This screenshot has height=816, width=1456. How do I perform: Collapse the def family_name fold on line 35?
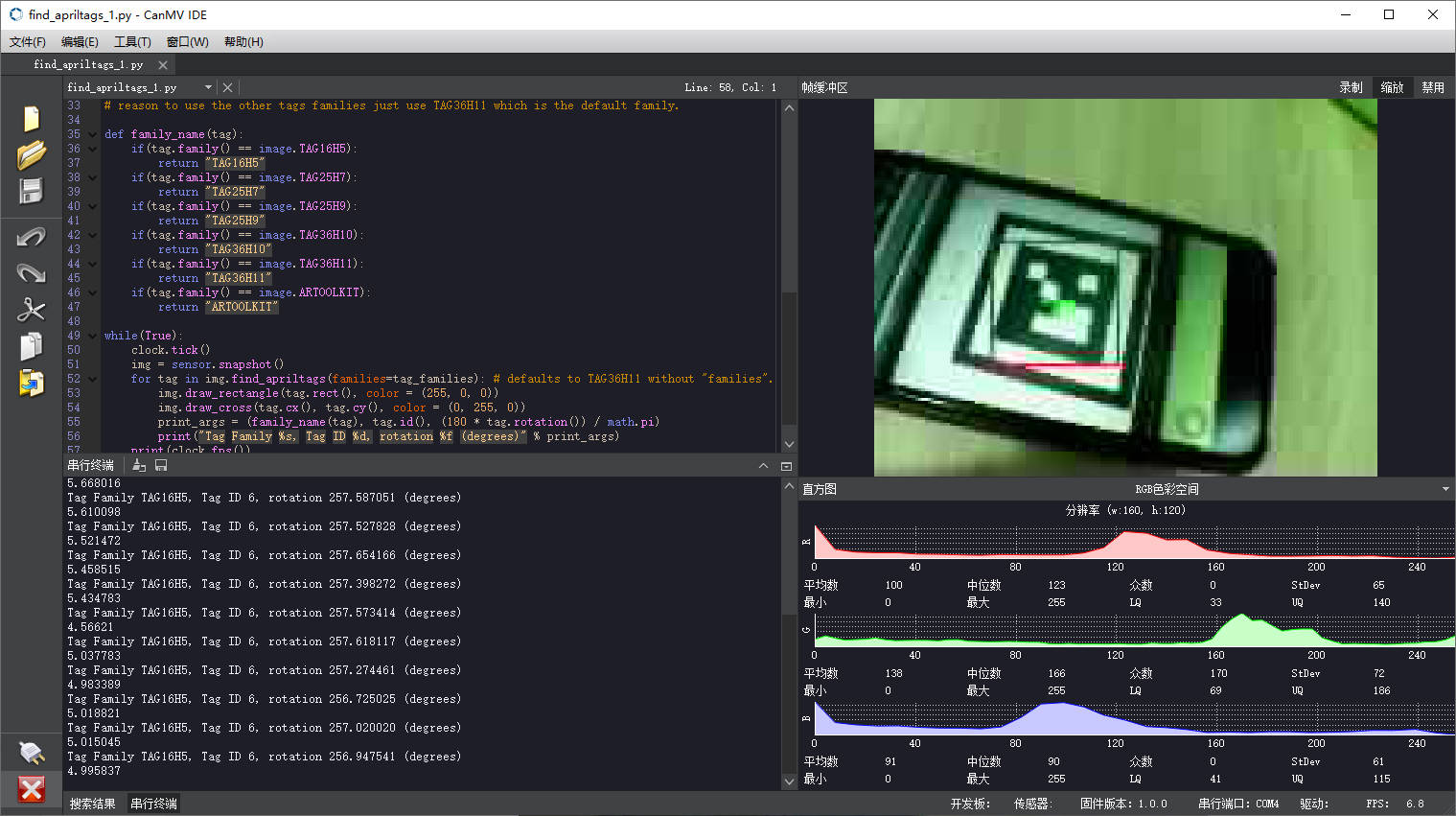tap(93, 134)
